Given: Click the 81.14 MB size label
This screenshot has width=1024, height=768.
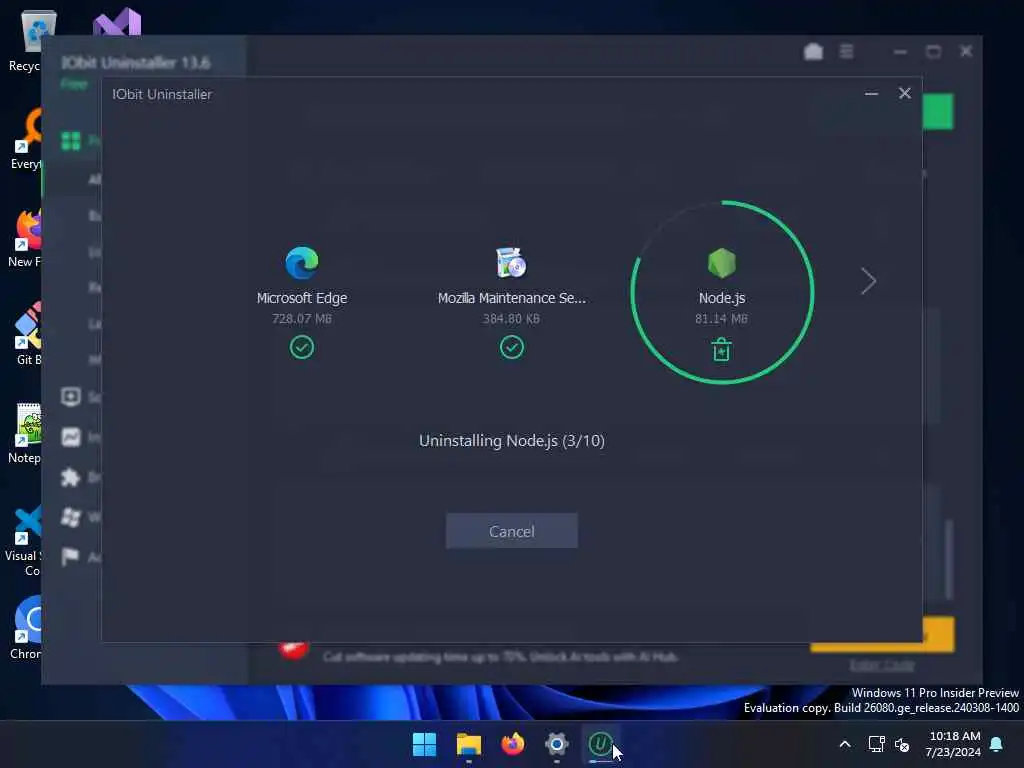Looking at the screenshot, I should 721,319.
